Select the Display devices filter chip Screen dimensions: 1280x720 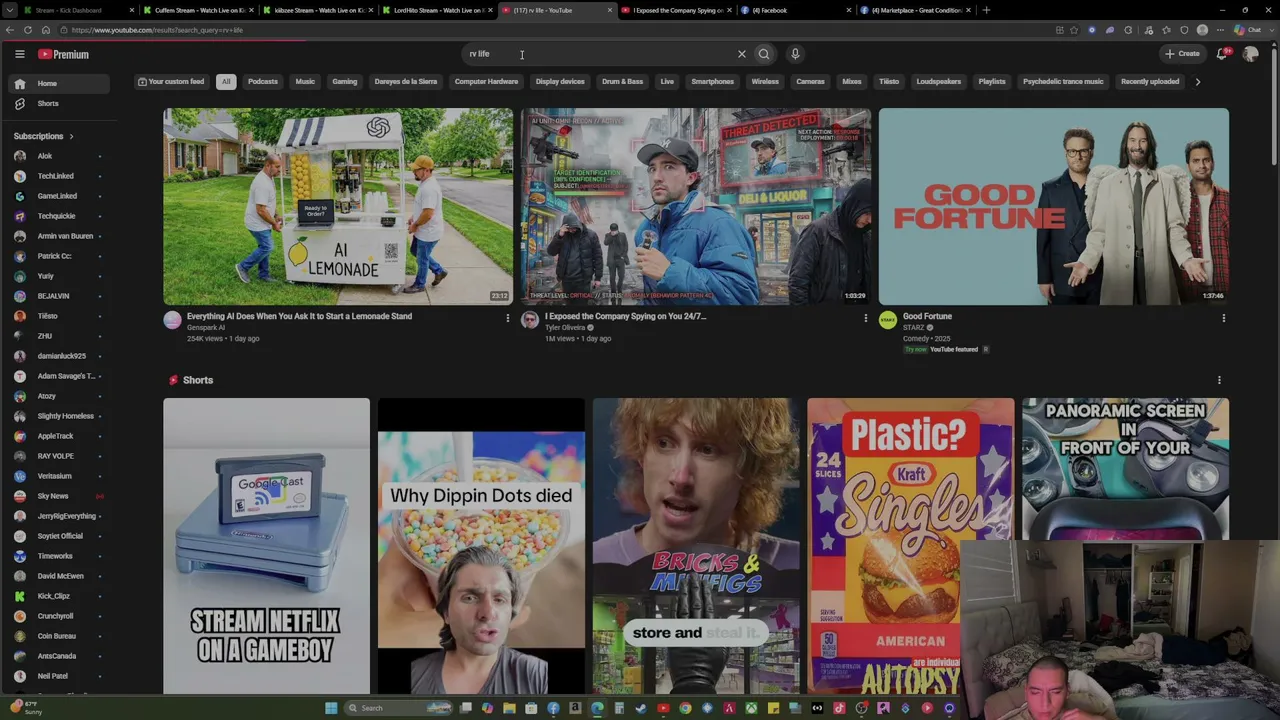[560, 82]
